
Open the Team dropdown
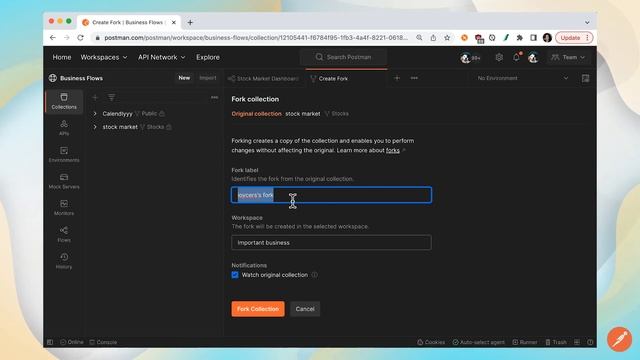click(568, 58)
